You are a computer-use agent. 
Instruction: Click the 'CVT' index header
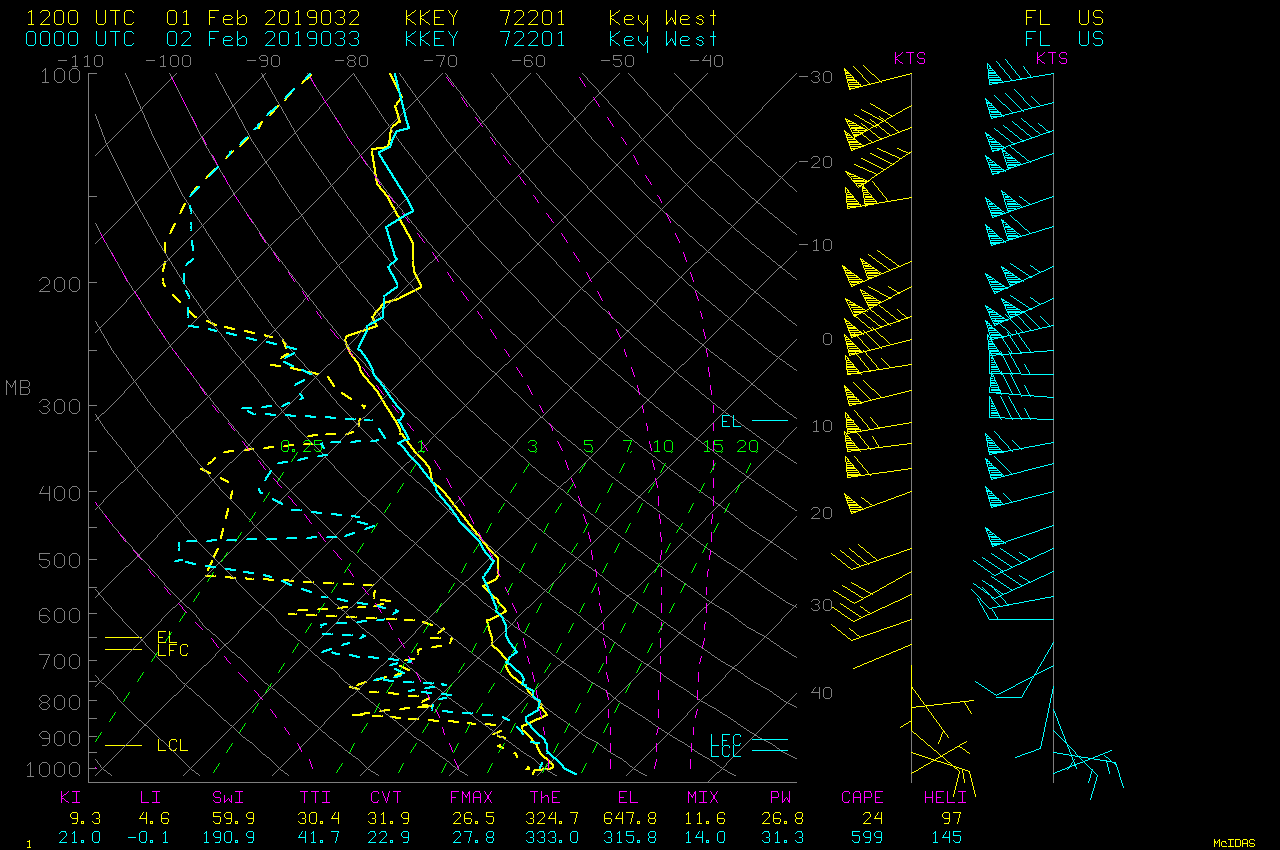coord(386,798)
